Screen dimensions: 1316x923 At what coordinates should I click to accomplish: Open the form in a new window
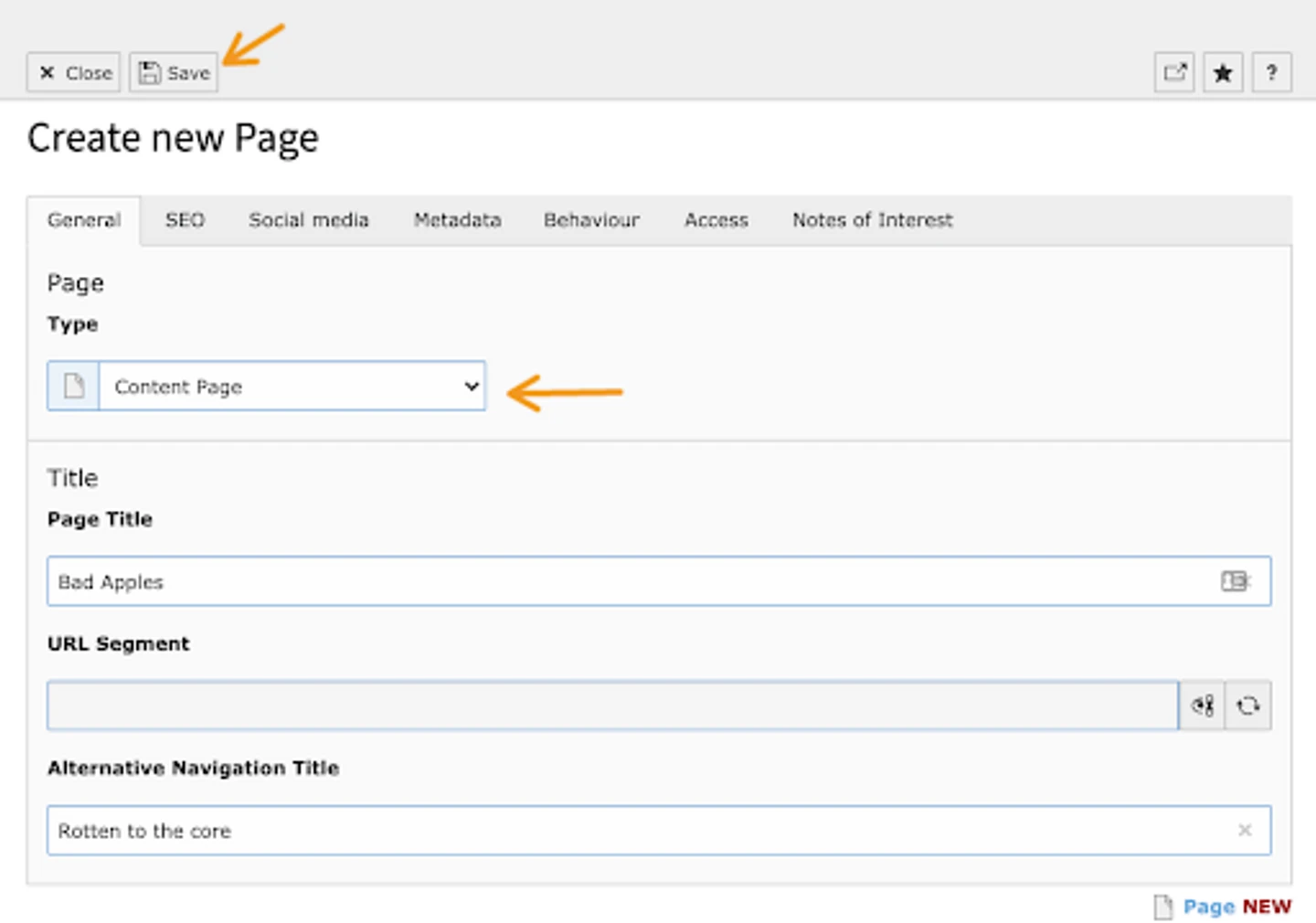1174,72
